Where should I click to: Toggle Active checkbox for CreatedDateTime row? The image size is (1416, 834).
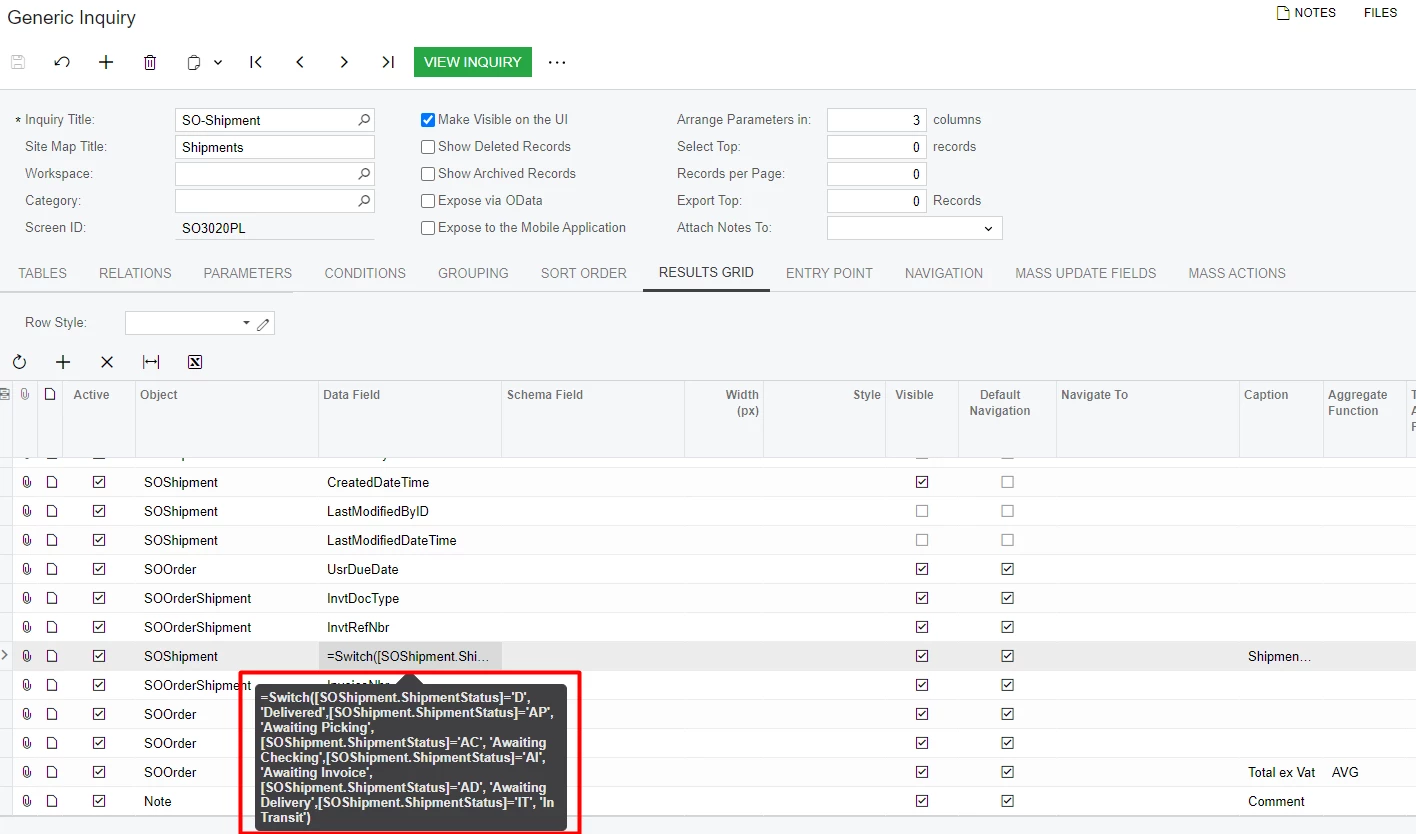pyautogui.click(x=99, y=482)
